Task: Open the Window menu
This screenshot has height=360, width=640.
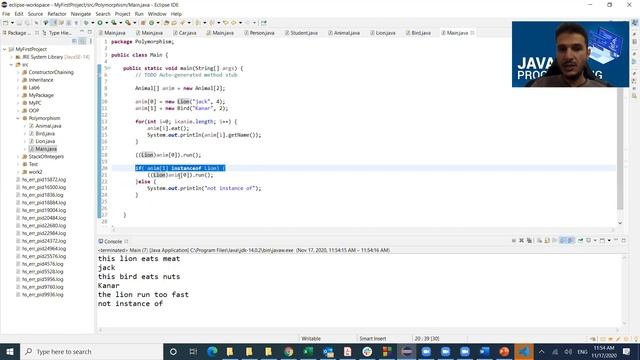Action: (x=157, y=14)
